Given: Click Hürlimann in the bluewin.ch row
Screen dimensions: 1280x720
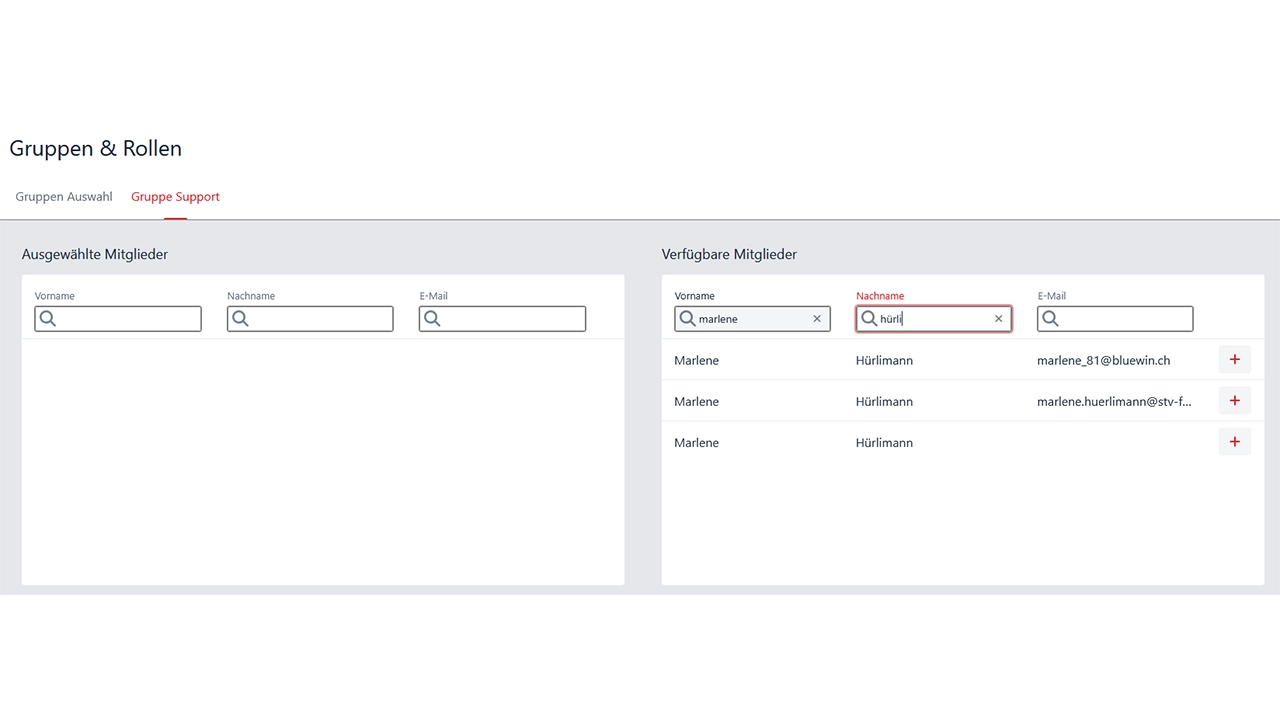Looking at the screenshot, I should coord(884,360).
